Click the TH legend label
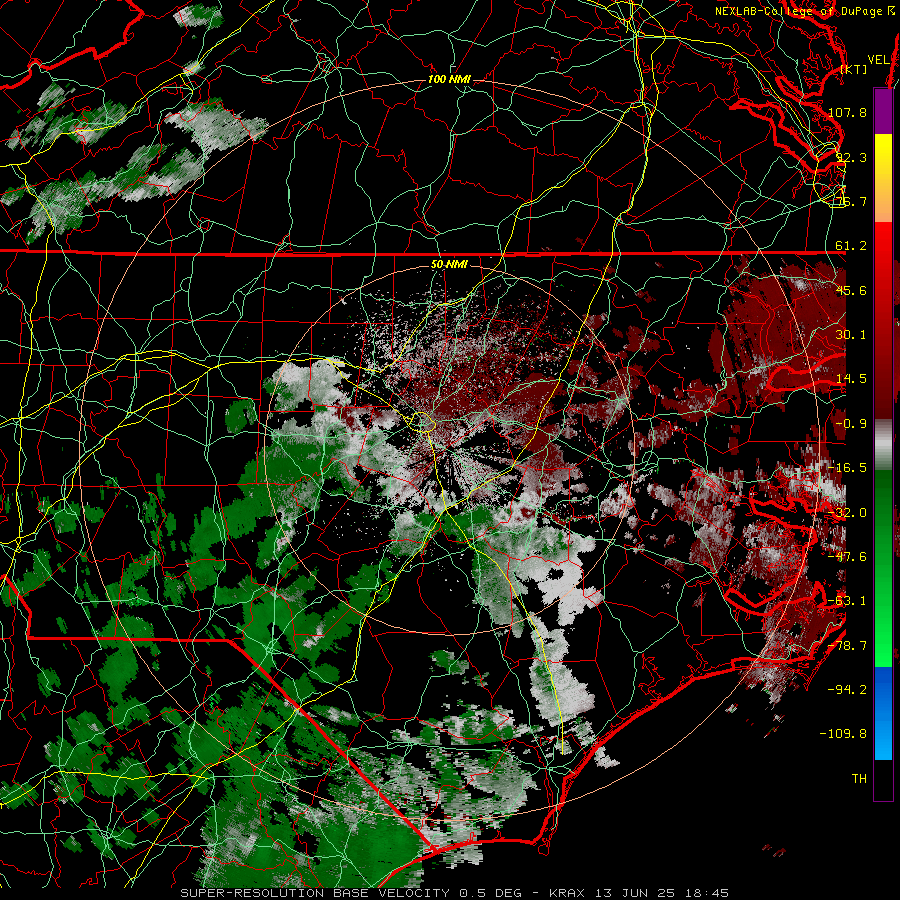Viewport: 900px width, 900px height. coord(859,779)
